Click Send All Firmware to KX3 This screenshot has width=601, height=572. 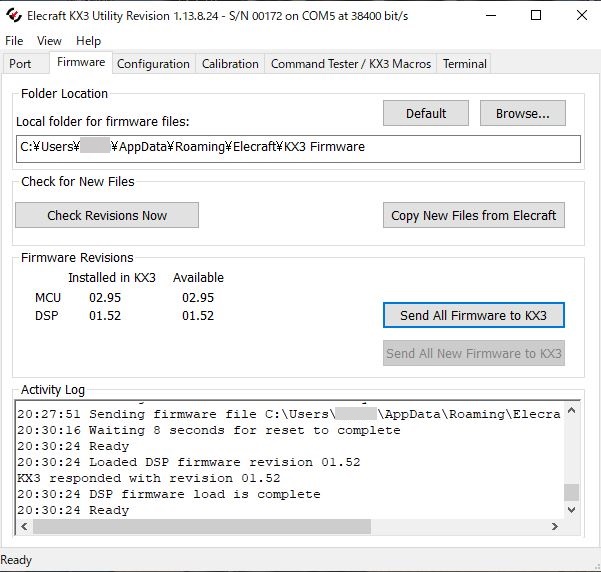click(x=474, y=315)
